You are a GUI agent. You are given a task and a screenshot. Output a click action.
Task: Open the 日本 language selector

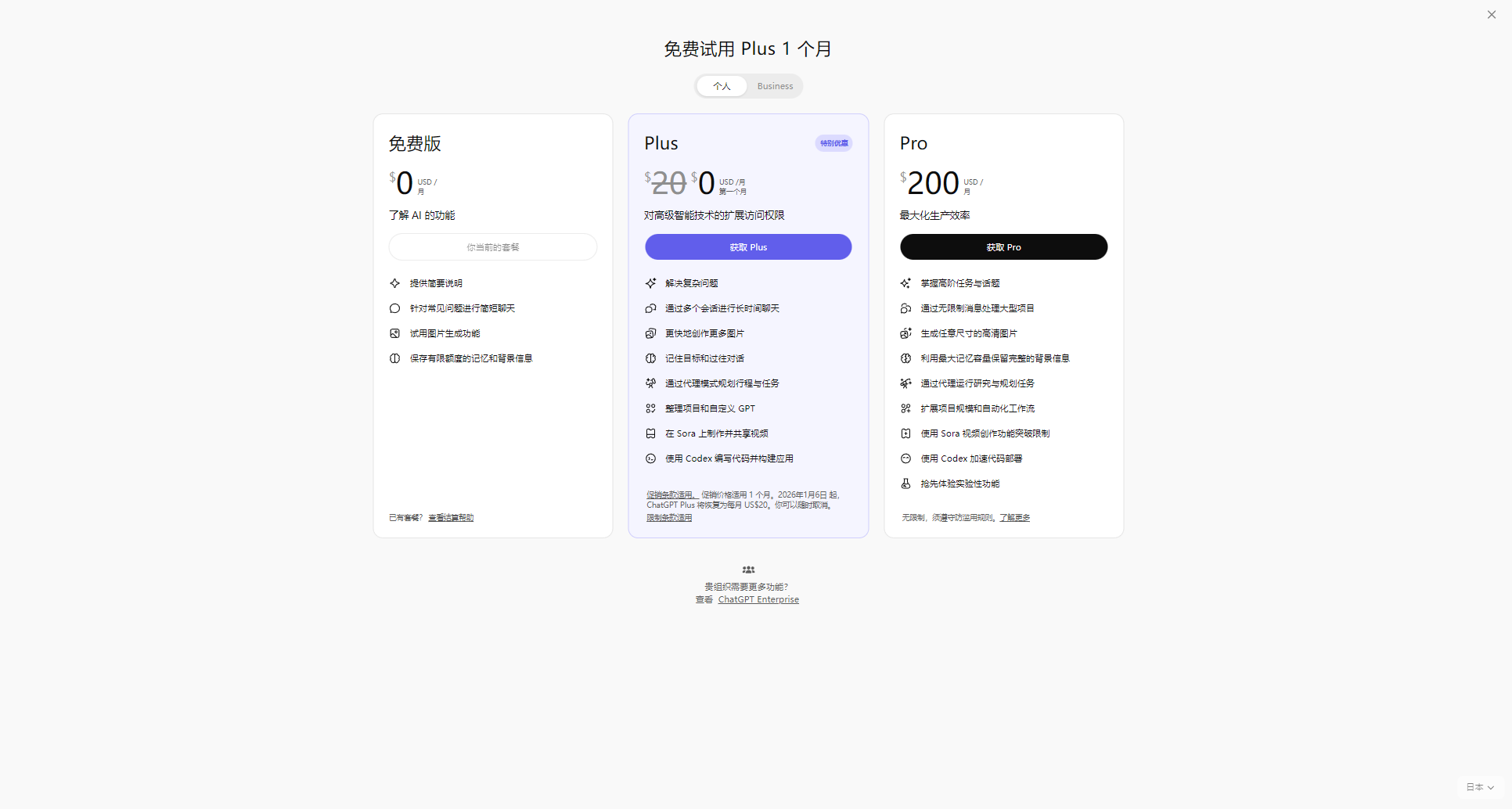pyautogui.click(x=1481, y=788)
